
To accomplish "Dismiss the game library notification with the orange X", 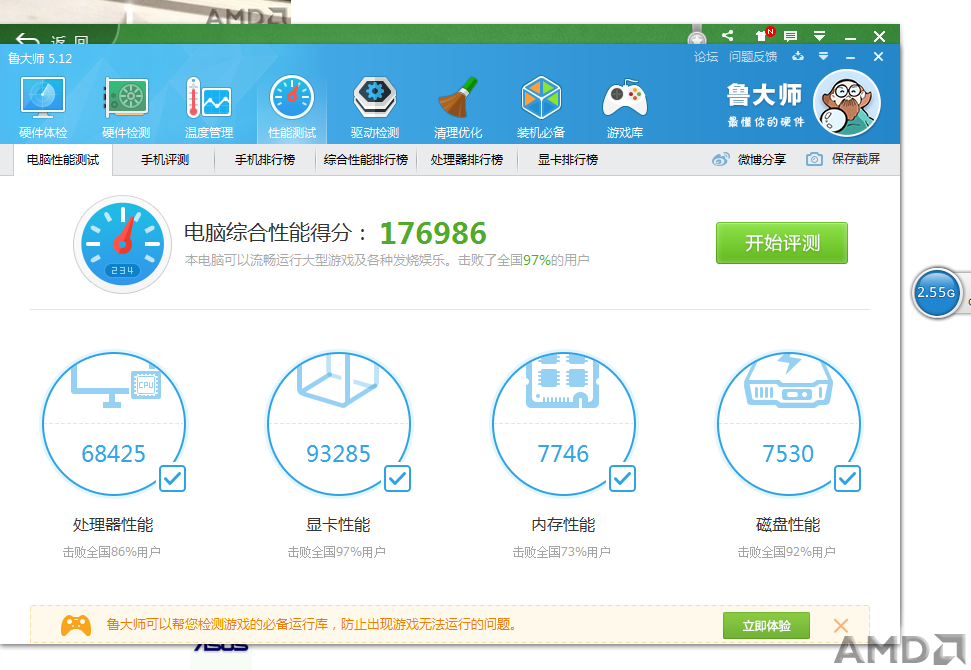I will point(840,625).
